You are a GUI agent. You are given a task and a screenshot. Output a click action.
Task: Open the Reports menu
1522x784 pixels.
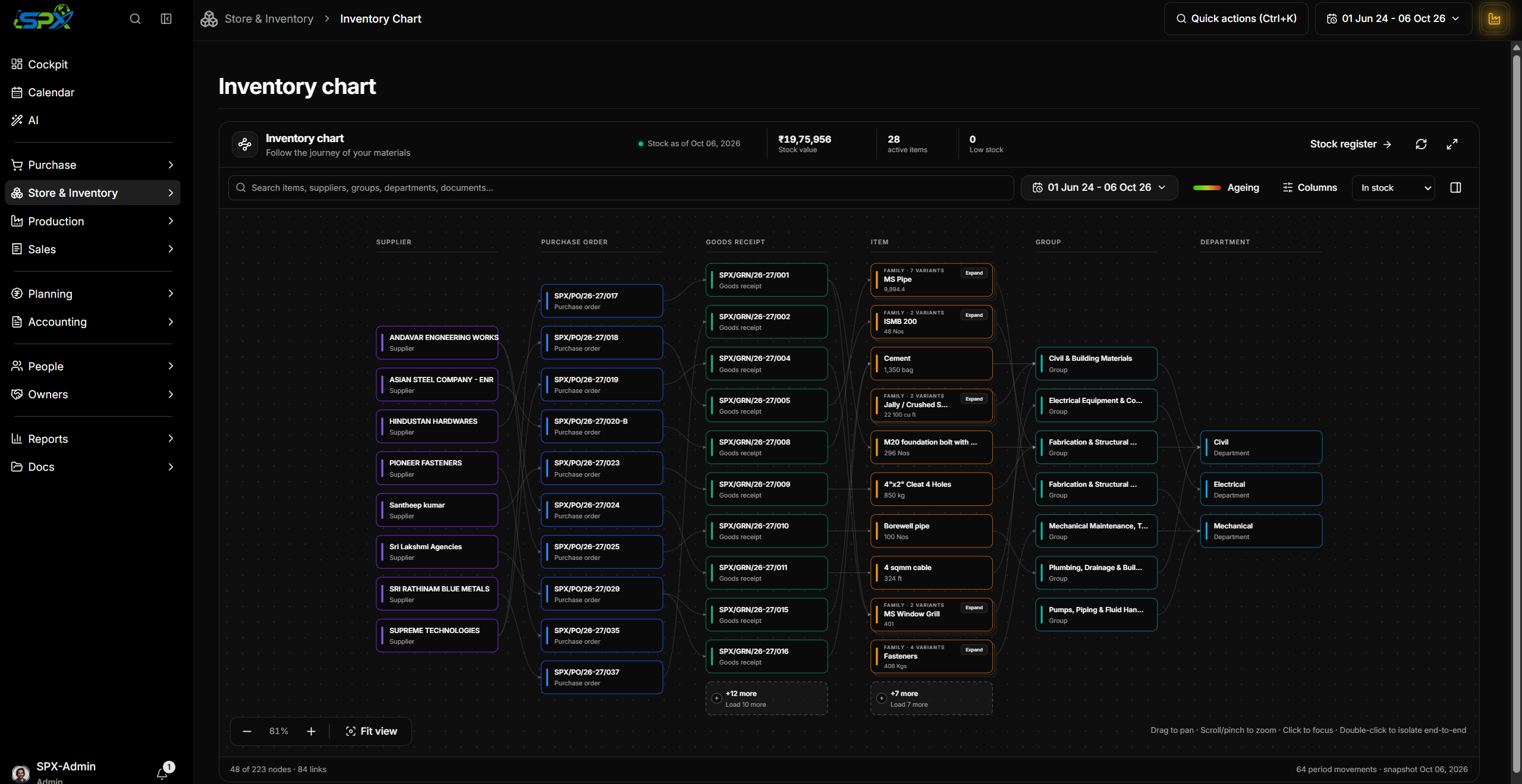[x=93, y=439]
